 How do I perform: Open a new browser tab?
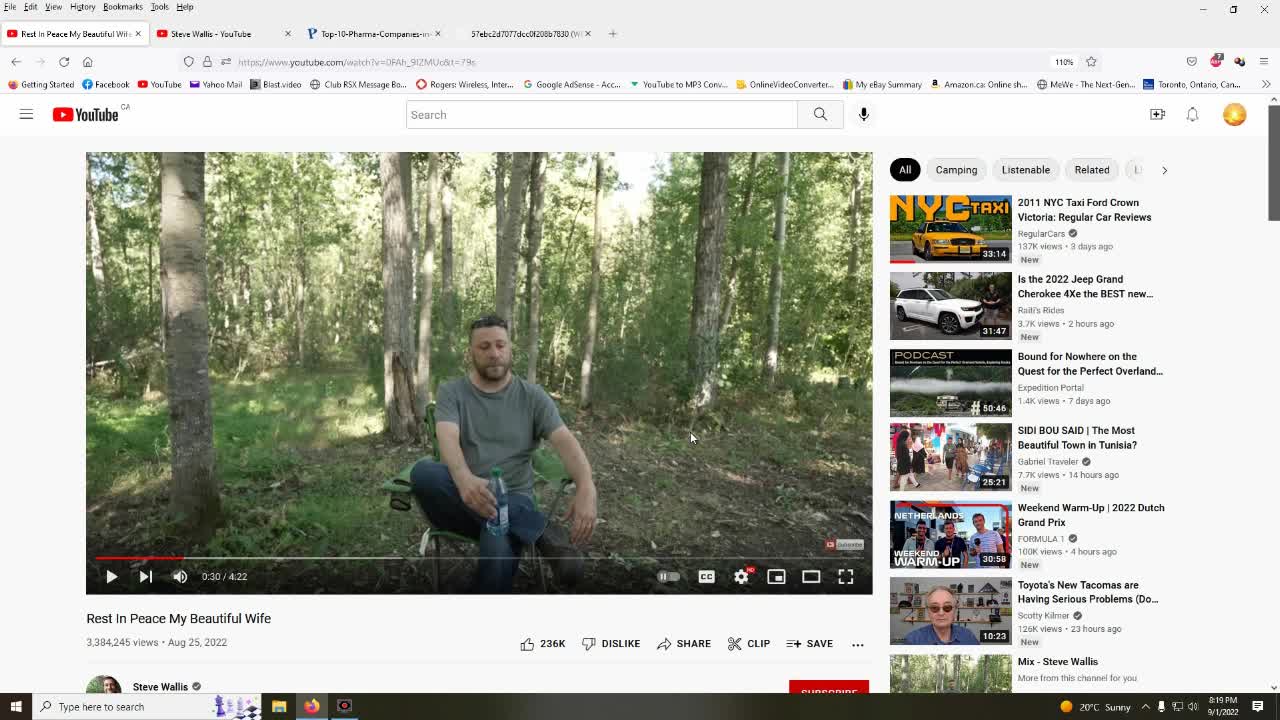[x=613, y=34]
